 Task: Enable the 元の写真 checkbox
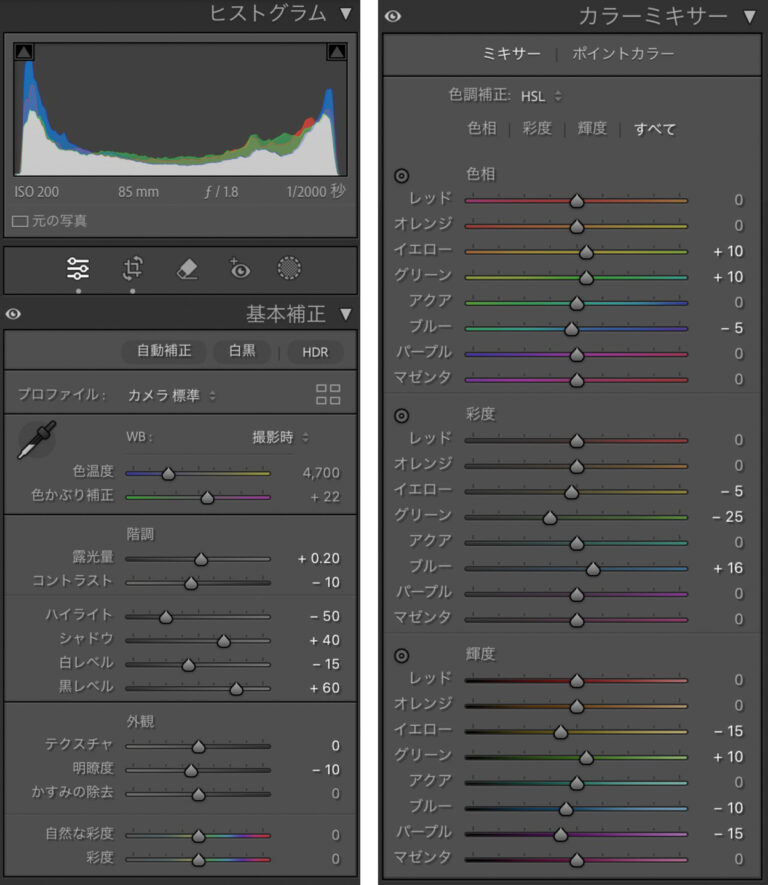coord(20,221)
